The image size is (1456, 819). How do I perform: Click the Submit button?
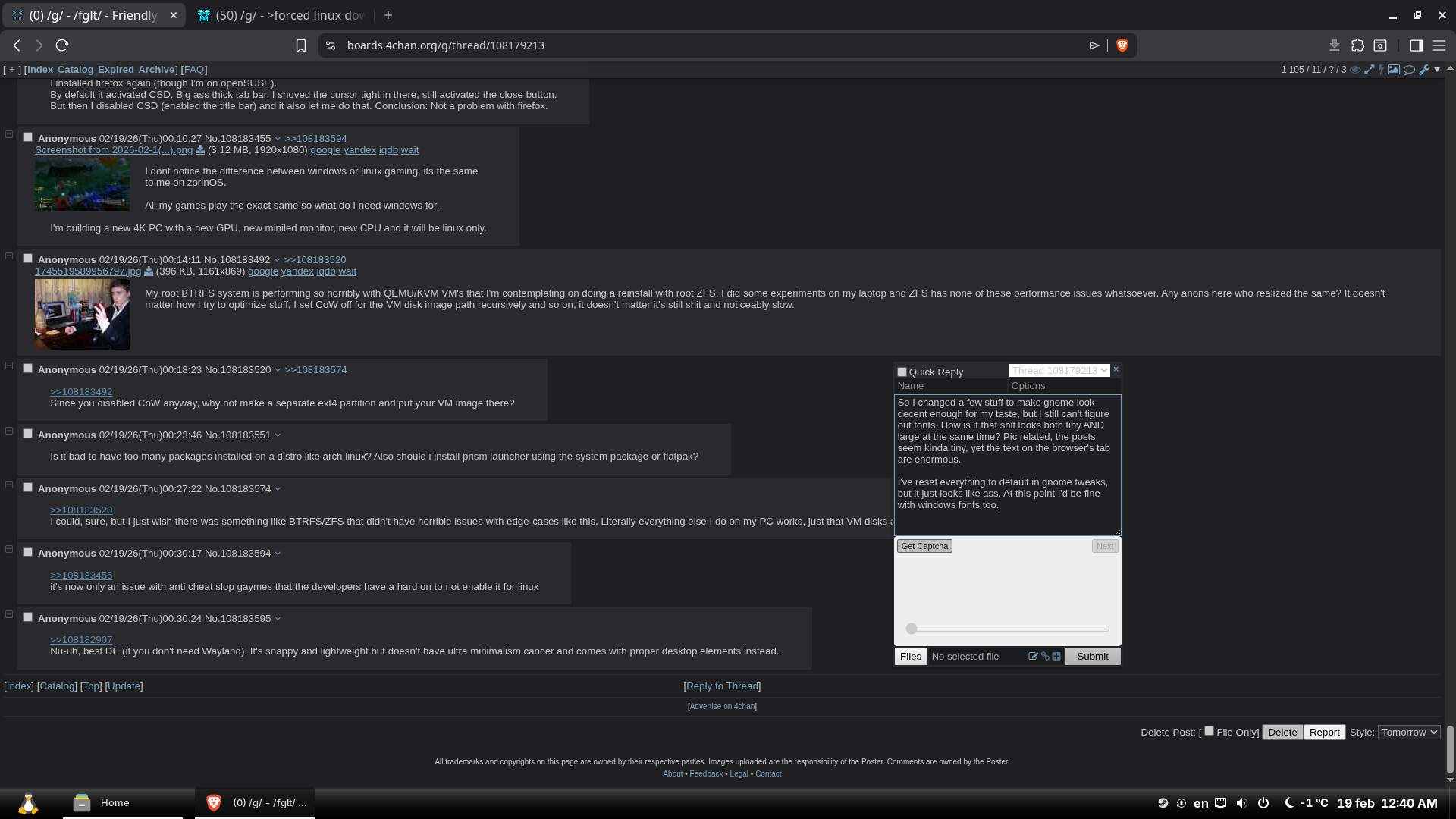point(1092,656)
